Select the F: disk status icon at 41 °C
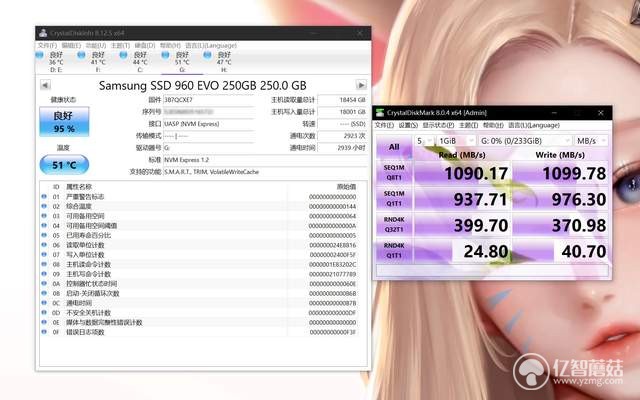The width and height of the screenshot is (640, 400). [x=81, y=55]
